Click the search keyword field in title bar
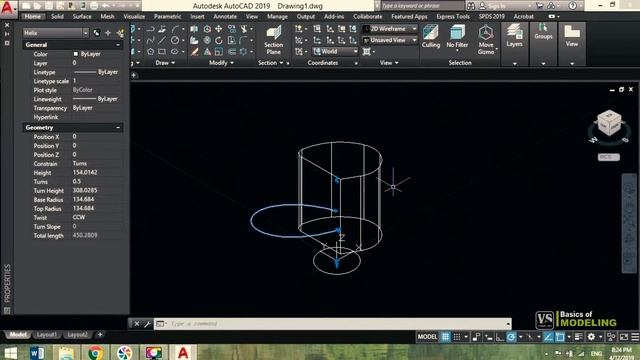This screenshot has height=360, width=640. (422, 6)
